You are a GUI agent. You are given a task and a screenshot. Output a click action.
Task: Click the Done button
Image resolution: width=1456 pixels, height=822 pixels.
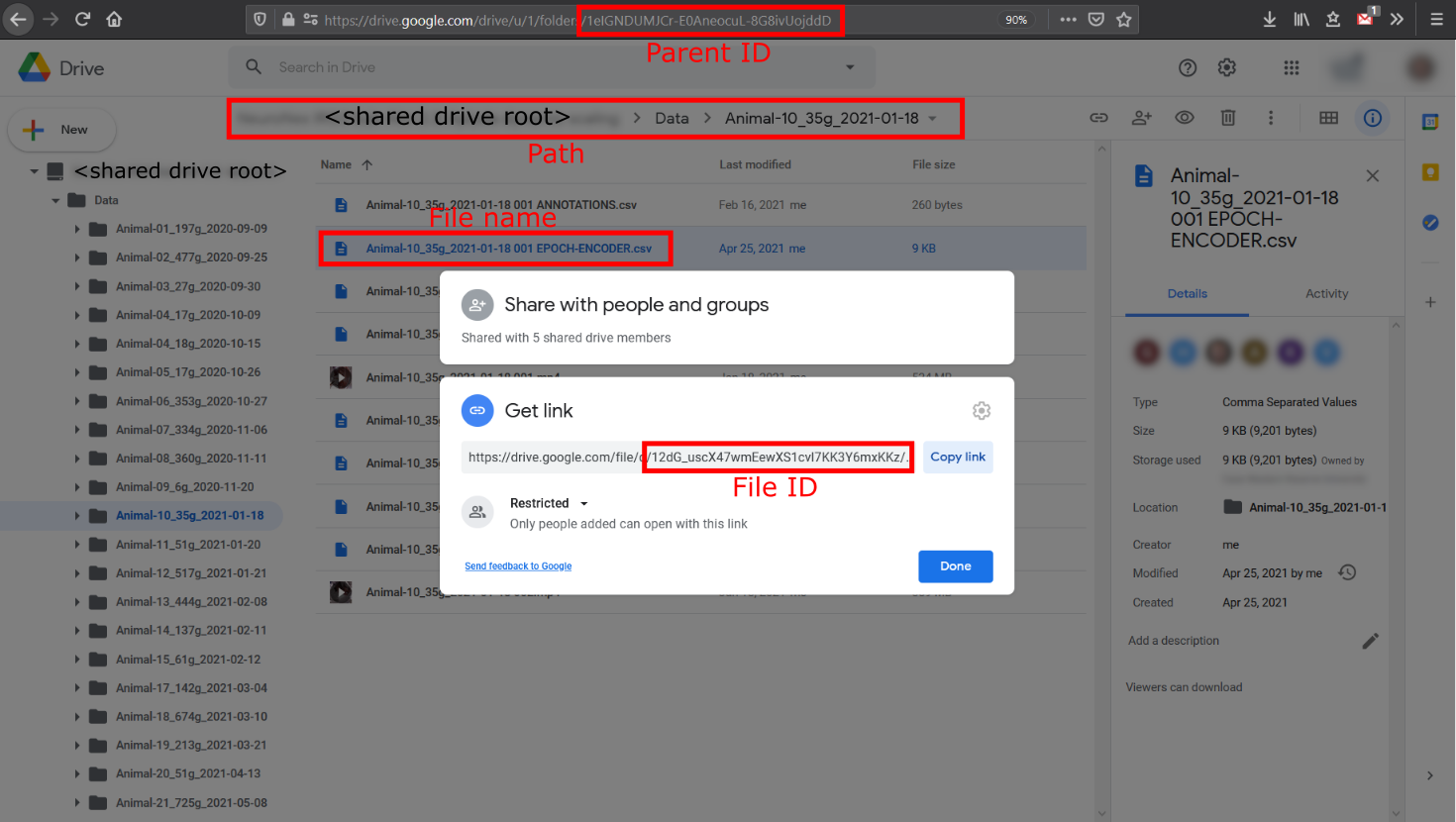pos(955,566)
